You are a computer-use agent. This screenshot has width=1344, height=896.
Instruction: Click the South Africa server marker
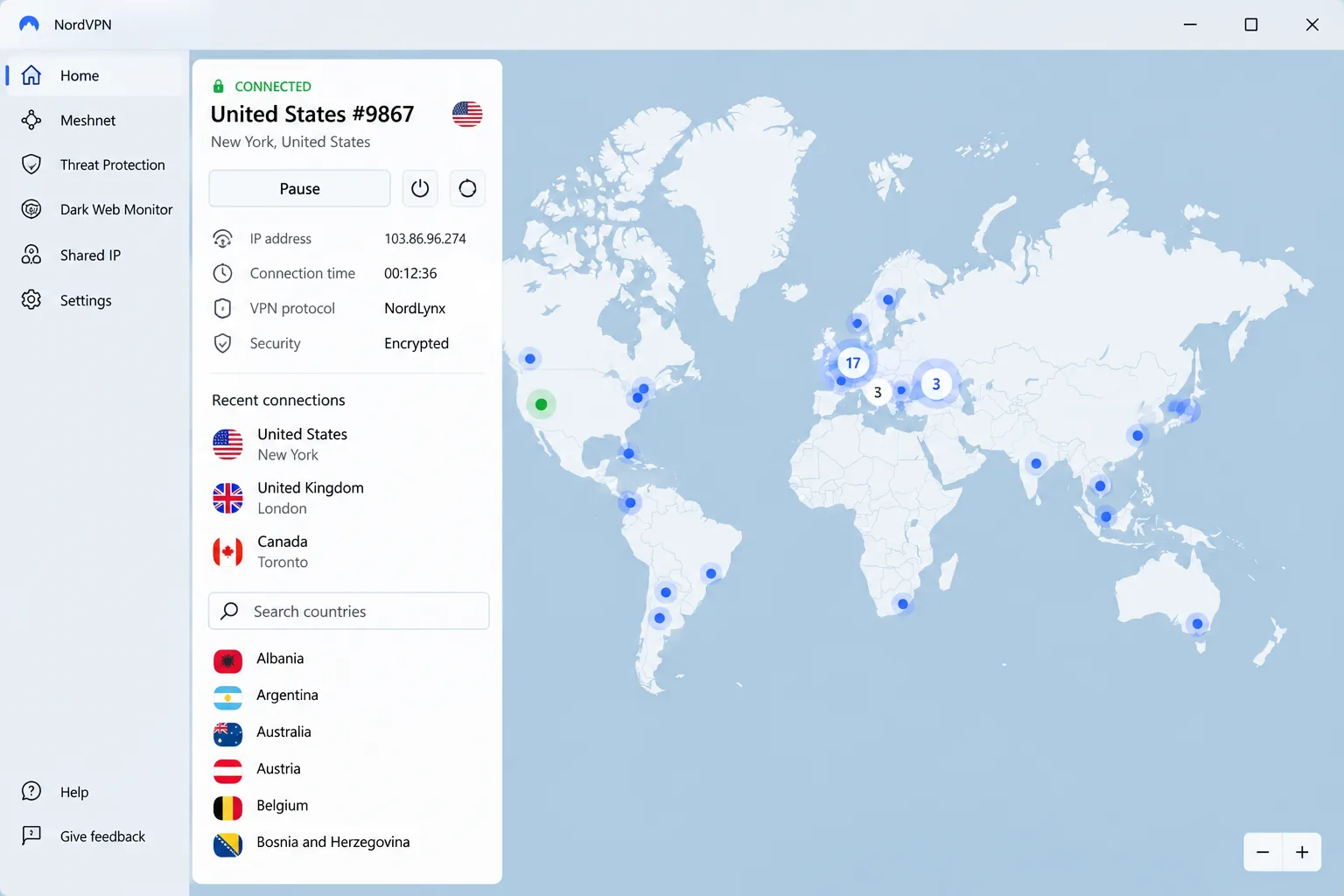pos(903,604)
